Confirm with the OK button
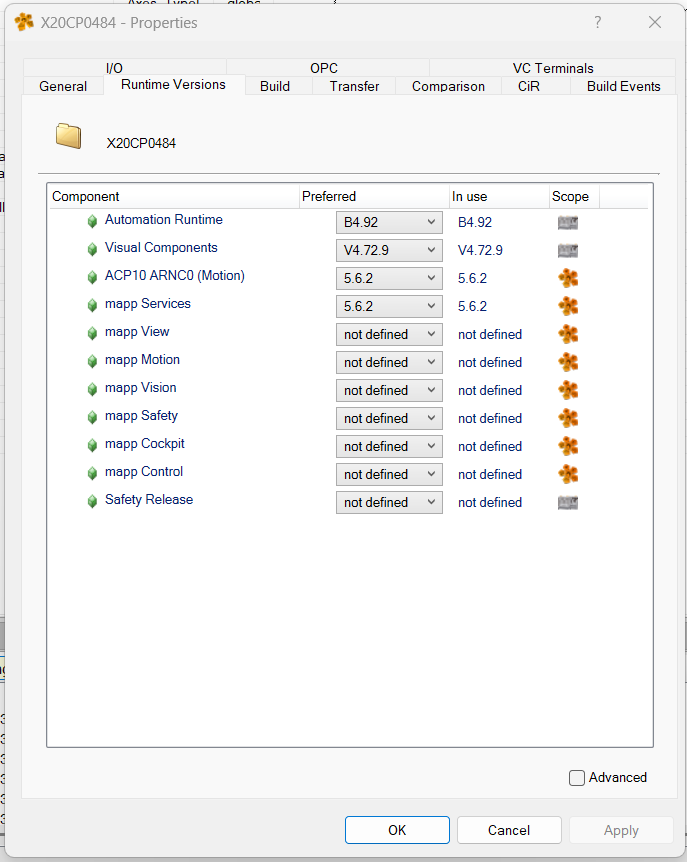This screenshot has width=687, height=862. (x=397, y=830)
